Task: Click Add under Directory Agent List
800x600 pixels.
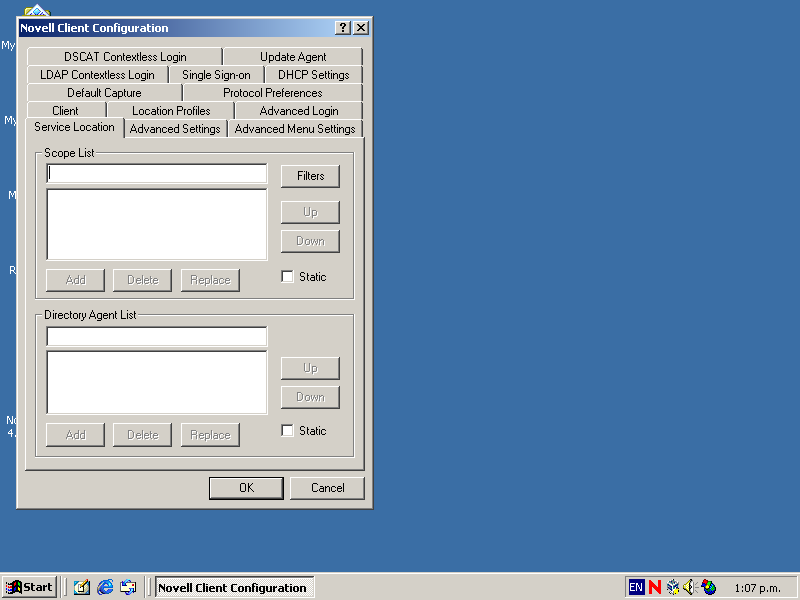Action: pos(76,435)
